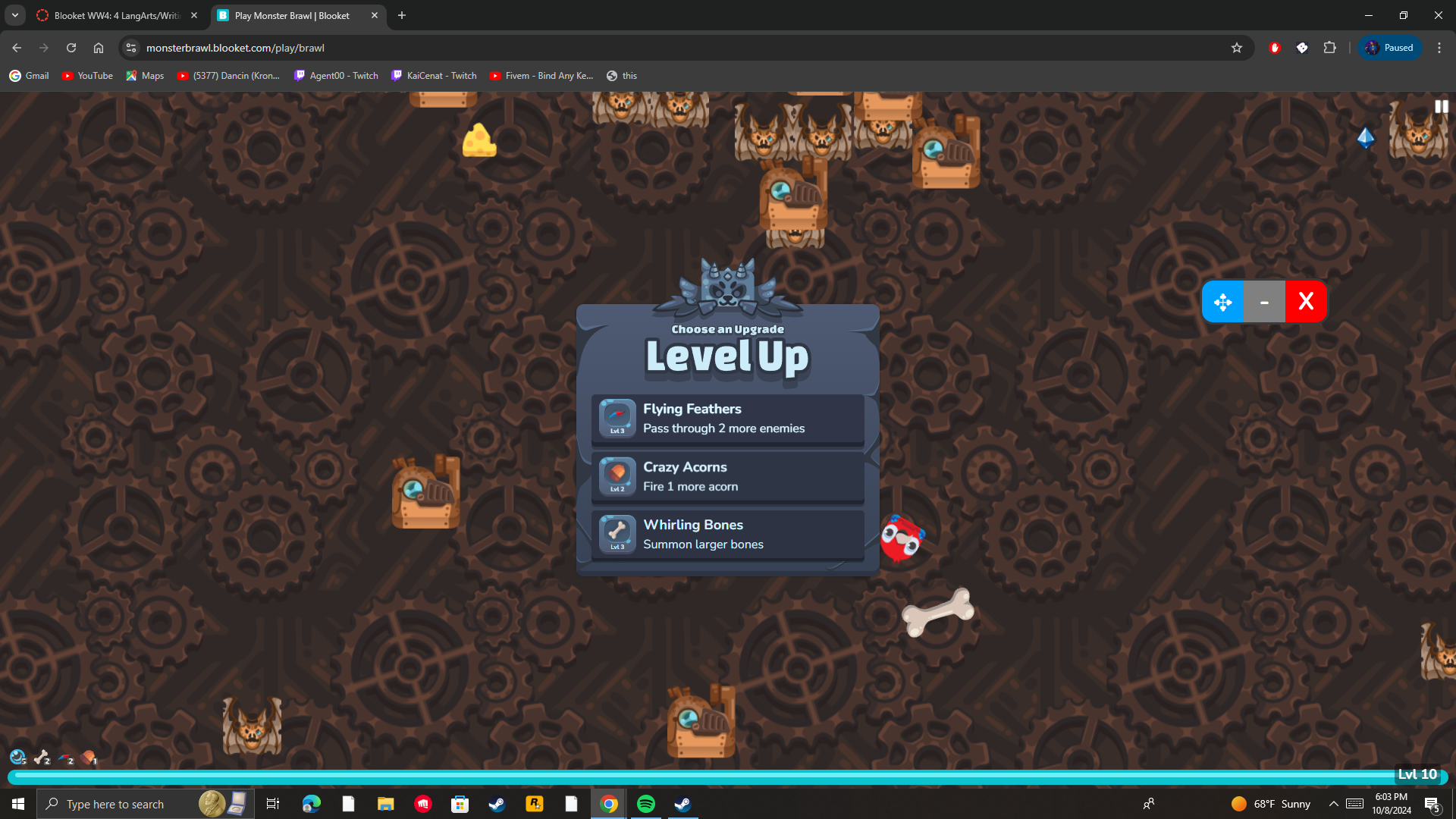Open KaiCenat - Twitch bookmark

(x=434, y=76)
